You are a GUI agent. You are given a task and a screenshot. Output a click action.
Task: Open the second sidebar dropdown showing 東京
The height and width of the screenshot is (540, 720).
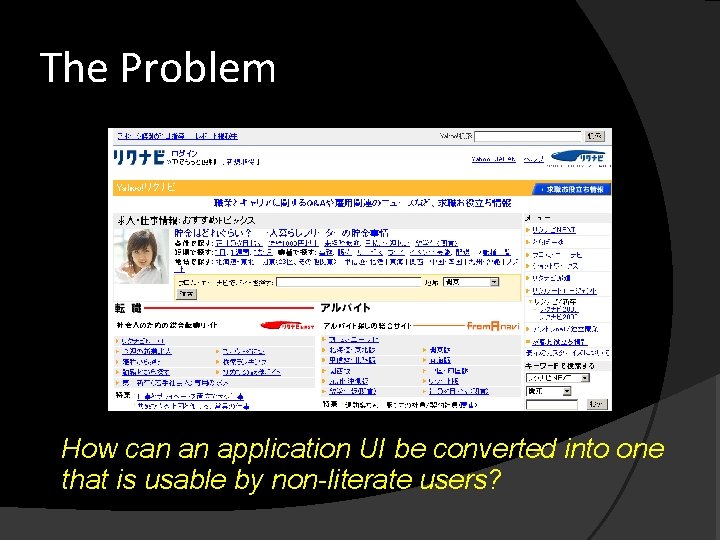point(549,391)
